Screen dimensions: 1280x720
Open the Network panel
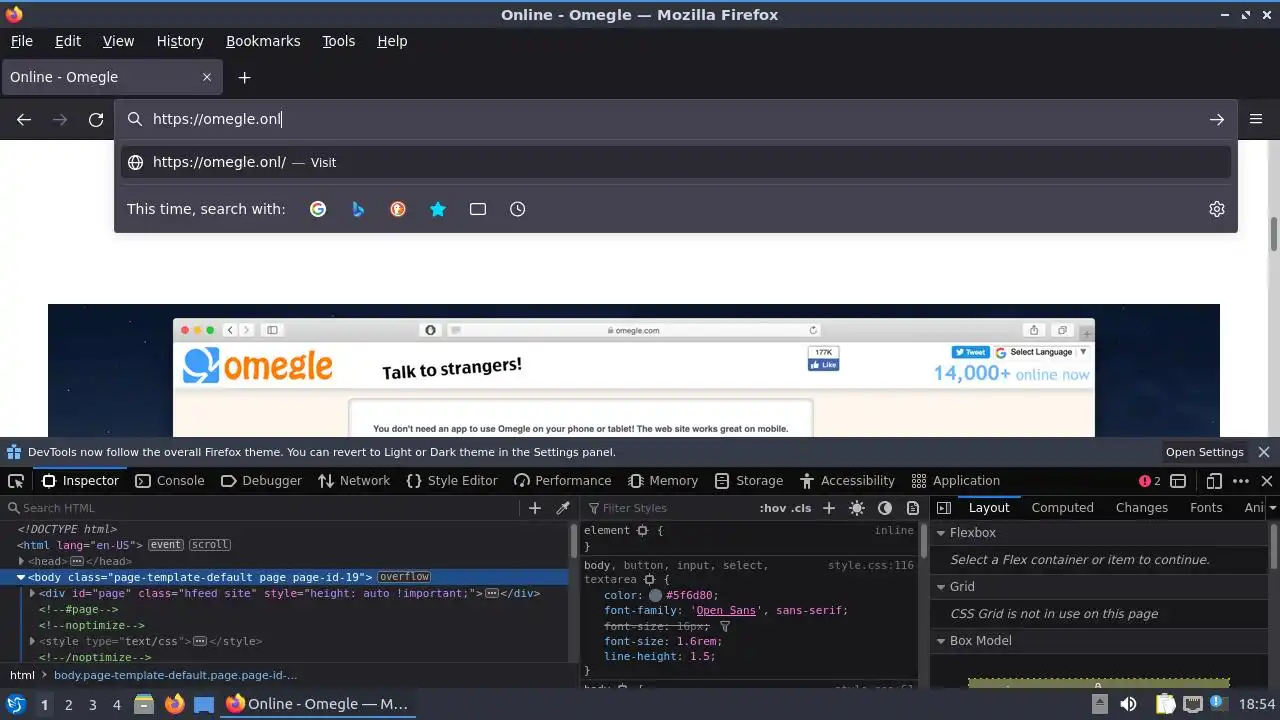354,481
